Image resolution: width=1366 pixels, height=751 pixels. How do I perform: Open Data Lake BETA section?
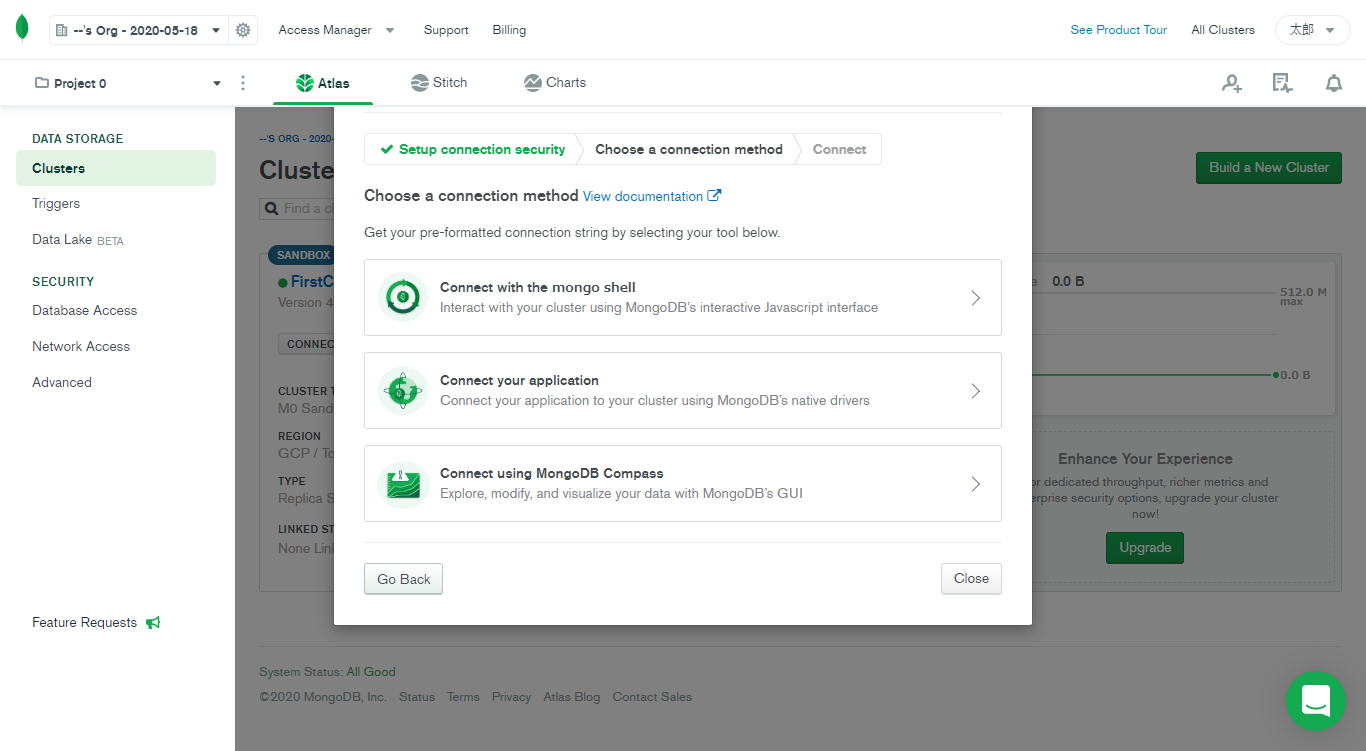(78, 240)
